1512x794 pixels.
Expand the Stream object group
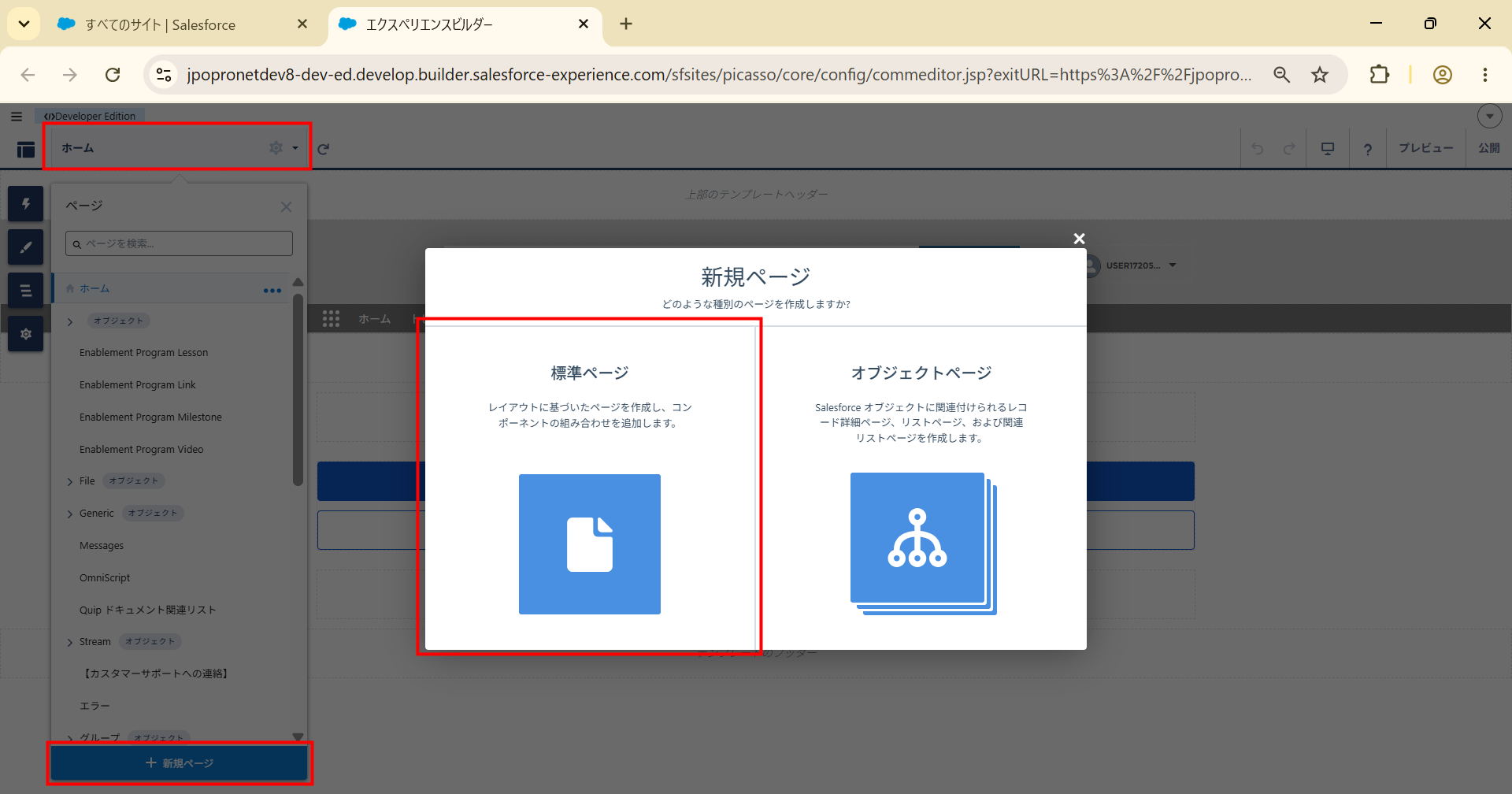pos(70,642)
